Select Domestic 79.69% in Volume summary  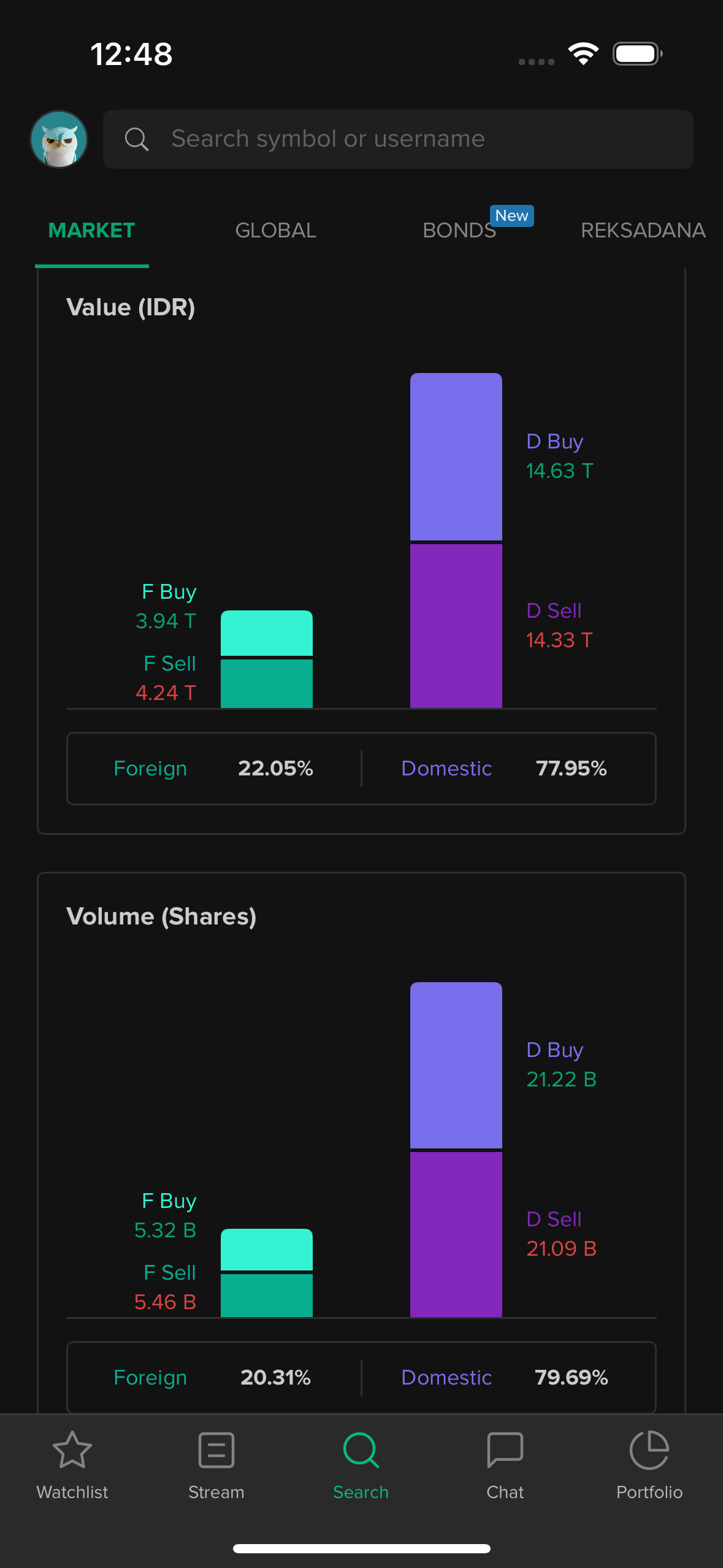point(504,1378)
